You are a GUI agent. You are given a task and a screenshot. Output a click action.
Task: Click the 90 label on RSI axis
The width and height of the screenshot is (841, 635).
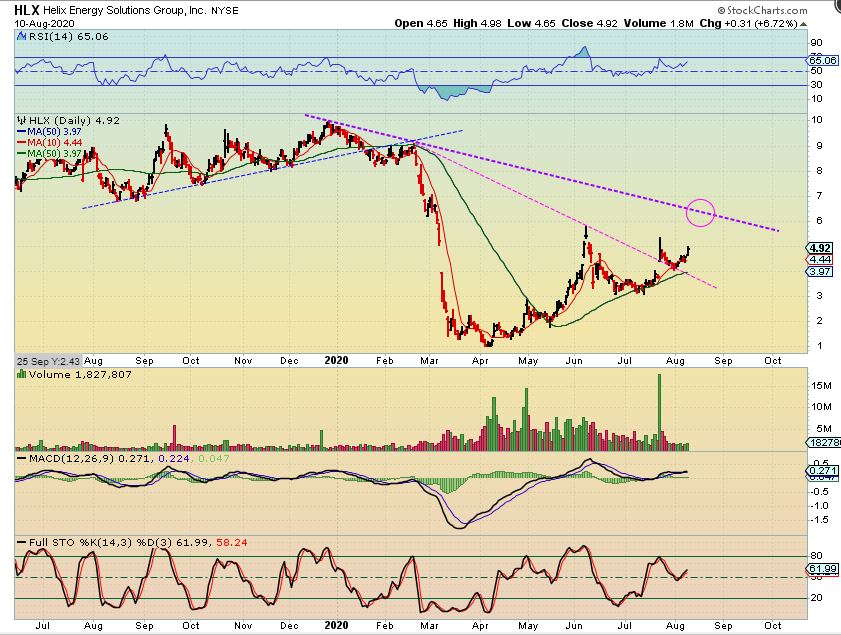coord(816,43)
